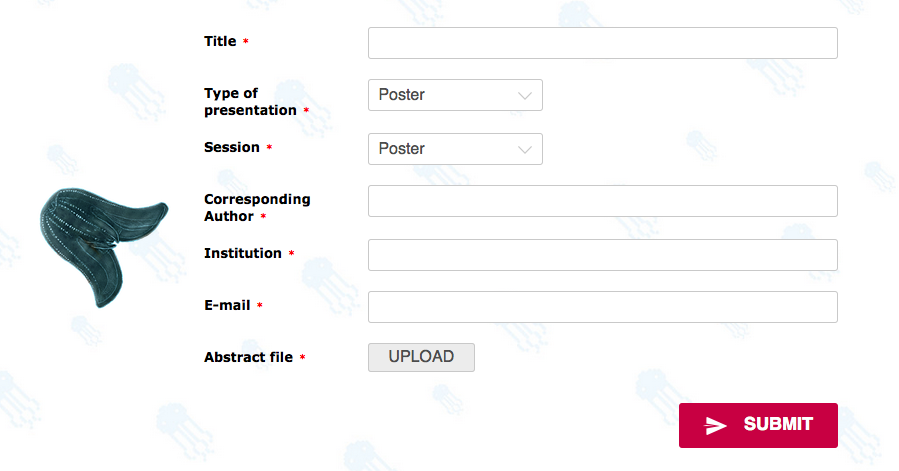The image size is (899, 471).
Task: Submit the form with SUBMIT button
Action: click(758, 425)
